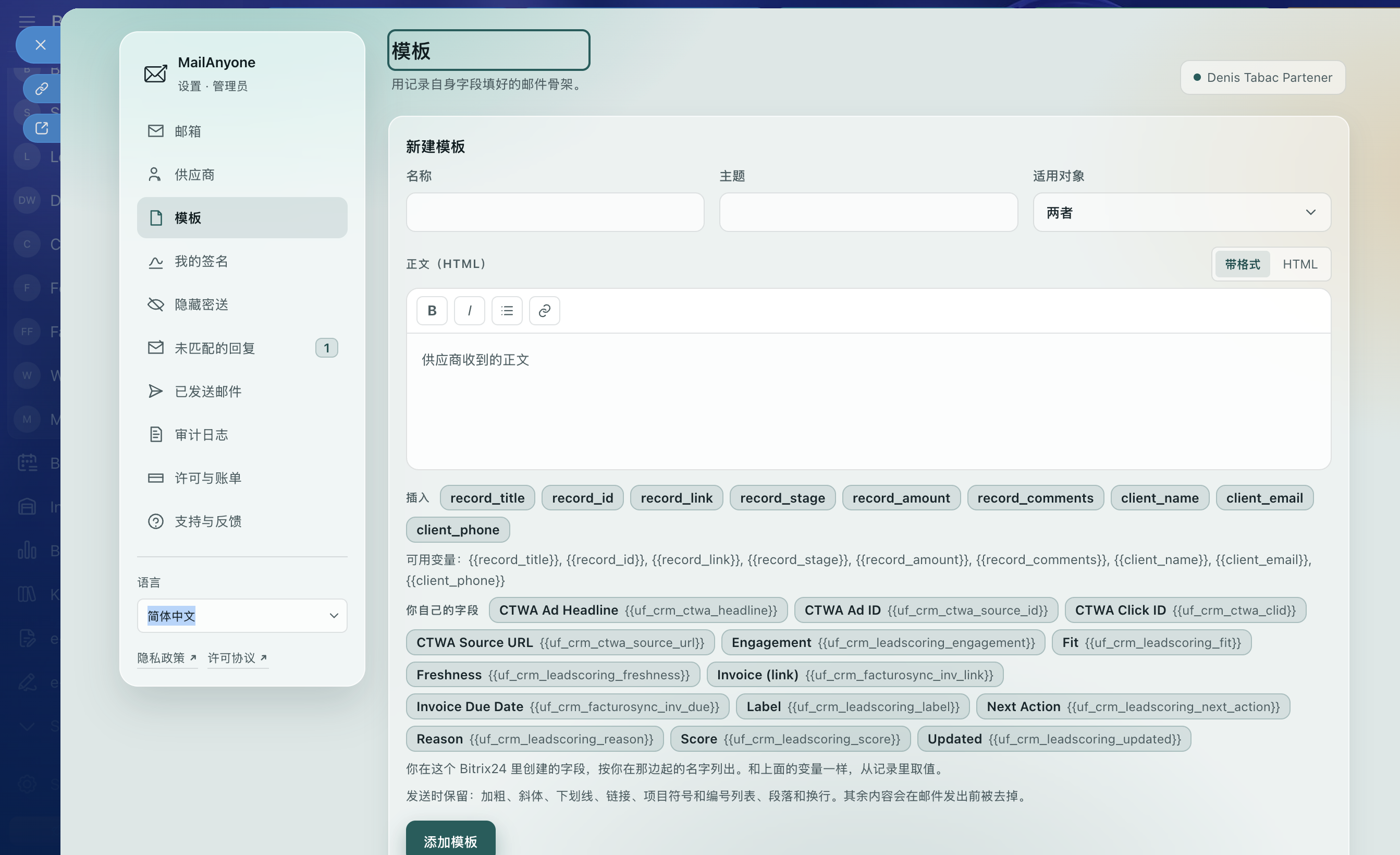Open 已发送邮件 sent mail

tap(242, 391)
